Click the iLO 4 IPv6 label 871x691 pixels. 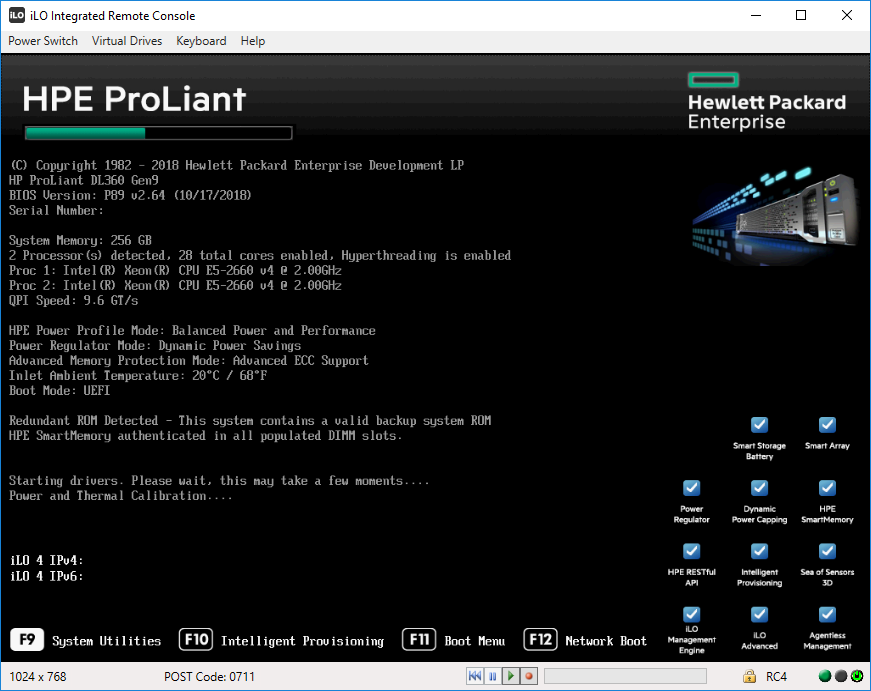pyautogui.click(x=47, y=577)
